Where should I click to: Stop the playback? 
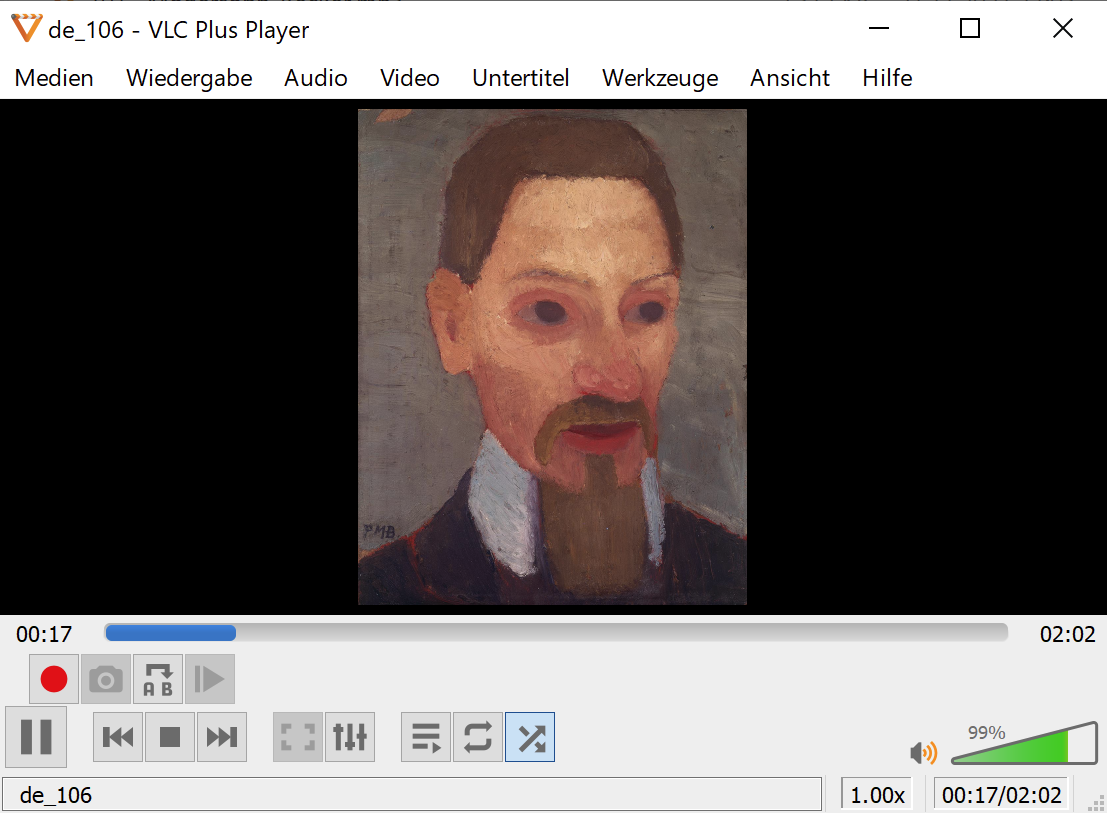[170, 738]
